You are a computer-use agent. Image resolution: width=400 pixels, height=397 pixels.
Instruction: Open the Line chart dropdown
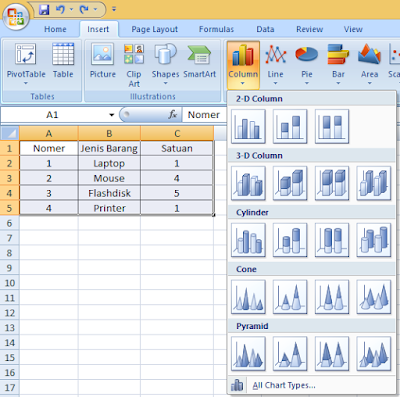[x=275, y=64]
